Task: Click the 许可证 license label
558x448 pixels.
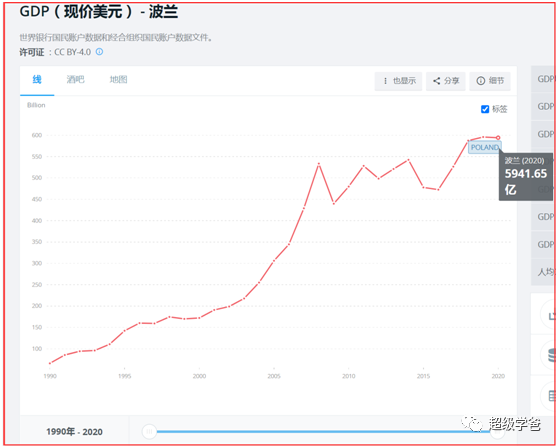Action: click(32, 52)
